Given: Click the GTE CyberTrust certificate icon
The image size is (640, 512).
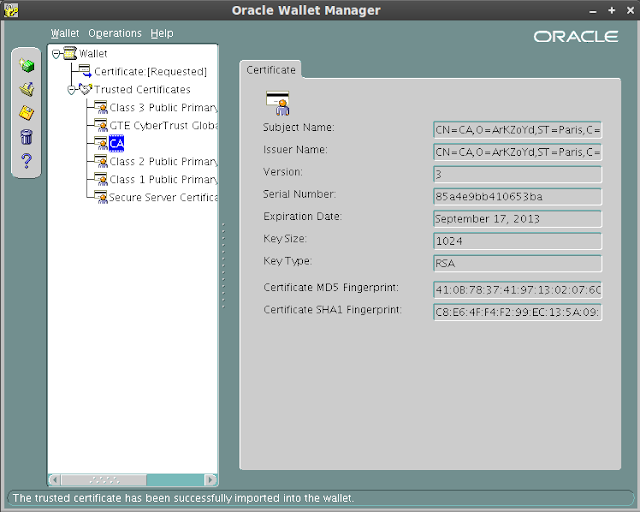Looking at the screenshot, I should click(101, 125).
